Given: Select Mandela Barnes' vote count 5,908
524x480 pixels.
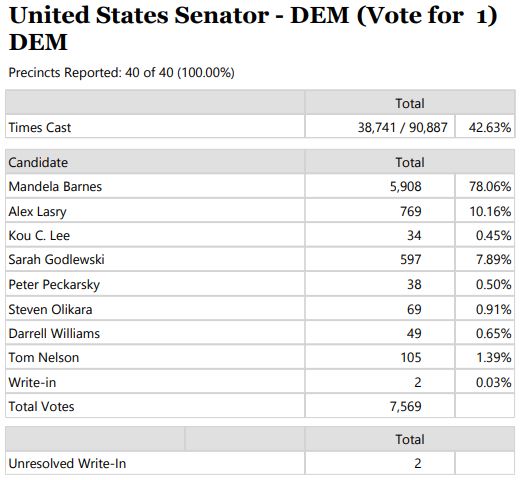Looking at the screenshot, I should click(405, 187).
